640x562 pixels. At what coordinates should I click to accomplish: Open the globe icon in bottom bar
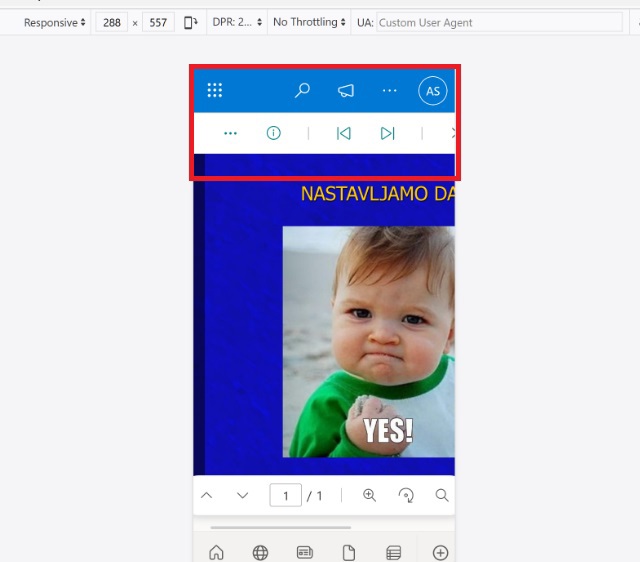point(260,553)
